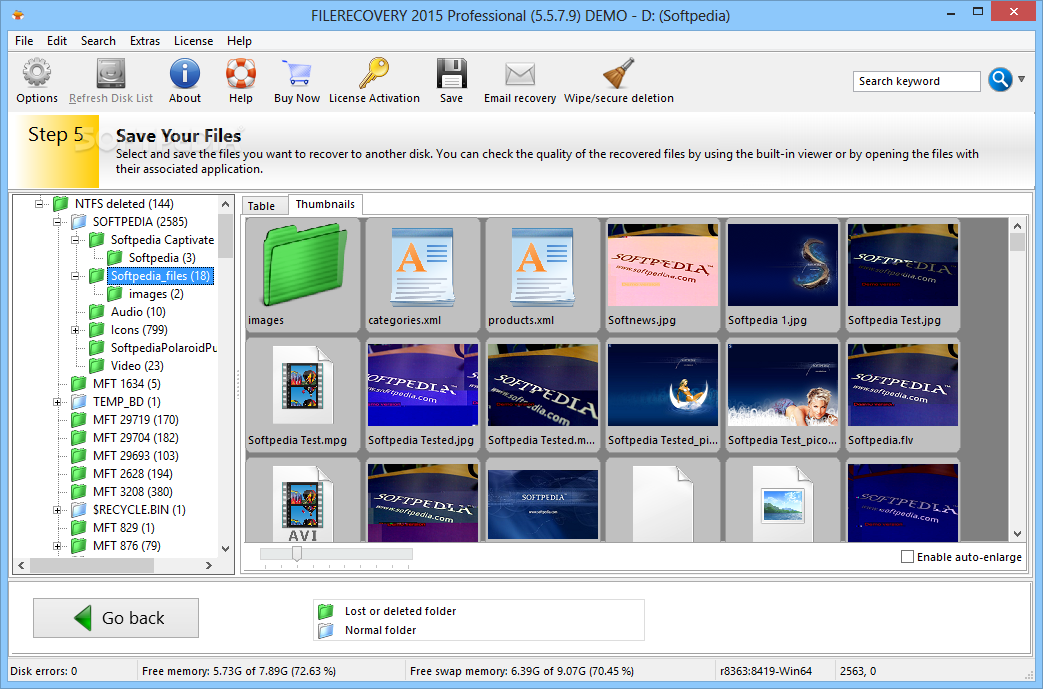This screenshot has width=1043, height=689.
Task: Open the Extras menu
Action: (x=145, y=41)
